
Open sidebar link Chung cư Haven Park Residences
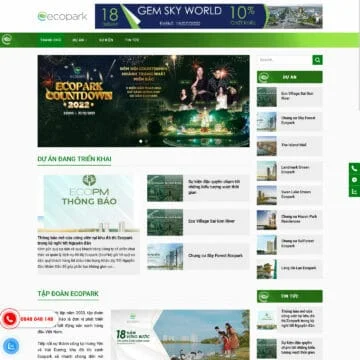(x=299, y=219)
